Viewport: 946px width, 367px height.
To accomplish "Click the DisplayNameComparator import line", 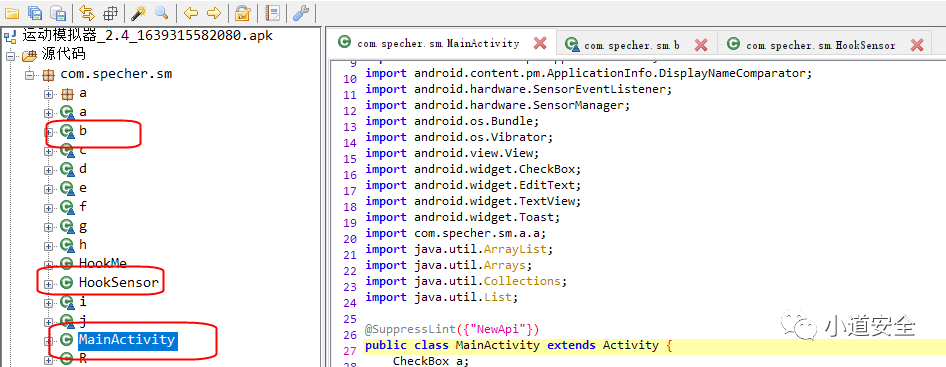I will (x=589, y=73).
